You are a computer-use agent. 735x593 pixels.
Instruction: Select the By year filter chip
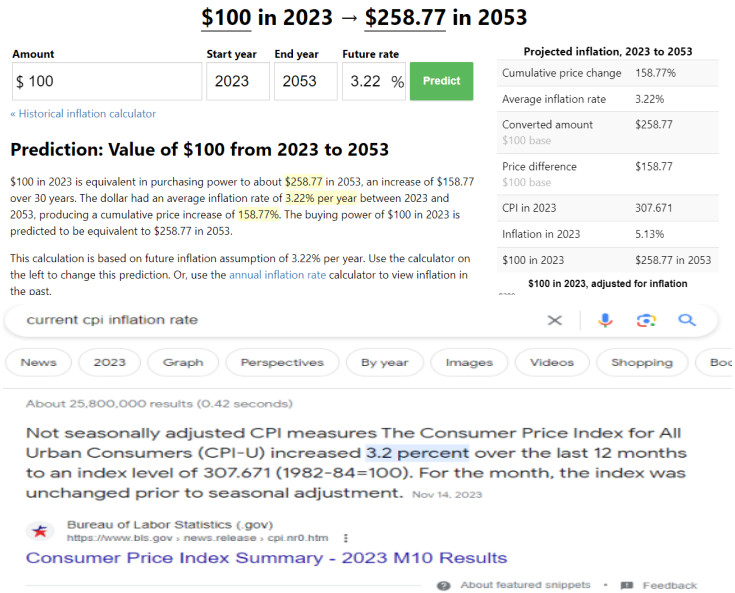[x=384, y=362]
